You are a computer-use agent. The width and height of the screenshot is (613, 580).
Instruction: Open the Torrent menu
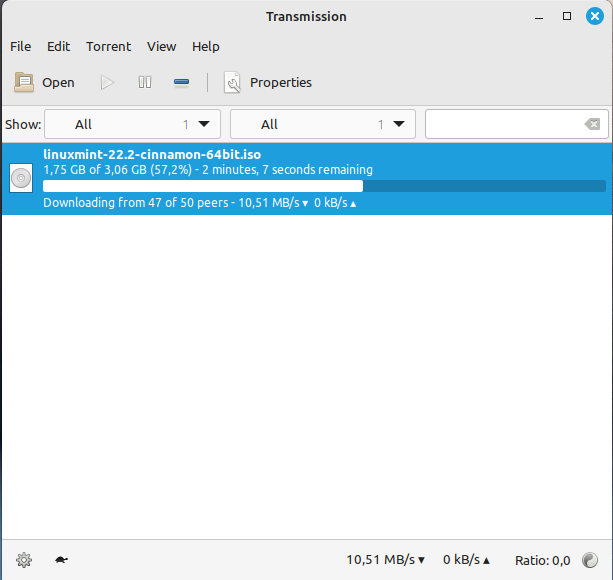pyautogui.click(x=108, y=47)
